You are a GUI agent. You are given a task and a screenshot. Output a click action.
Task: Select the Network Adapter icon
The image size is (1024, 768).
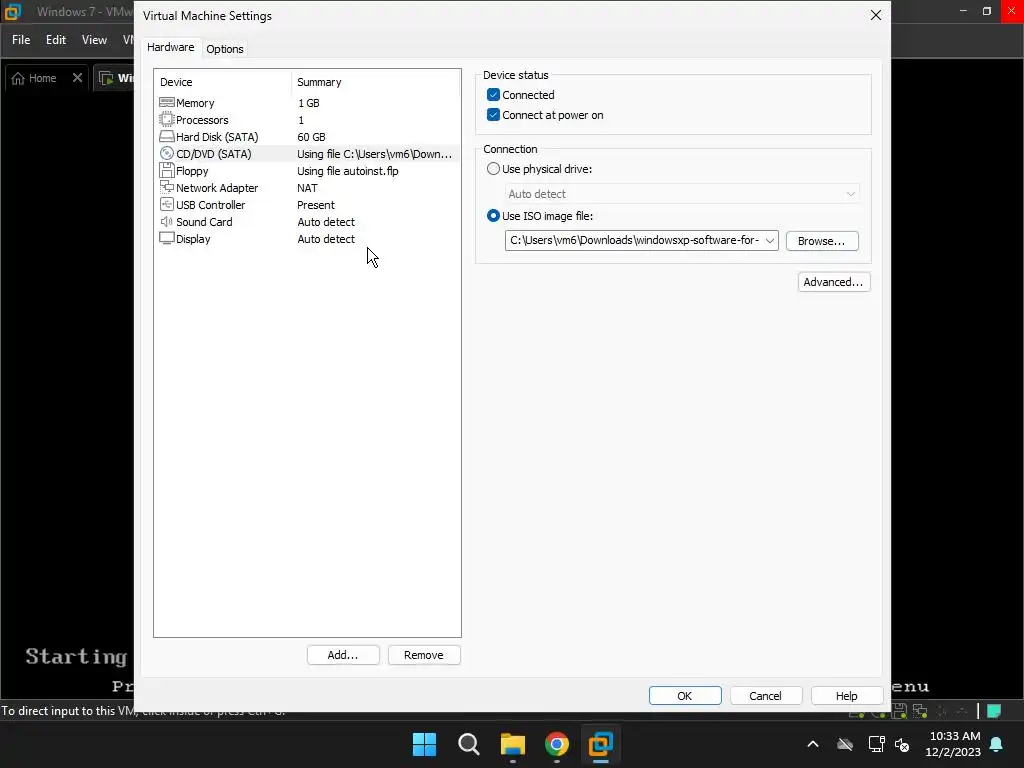167,187
